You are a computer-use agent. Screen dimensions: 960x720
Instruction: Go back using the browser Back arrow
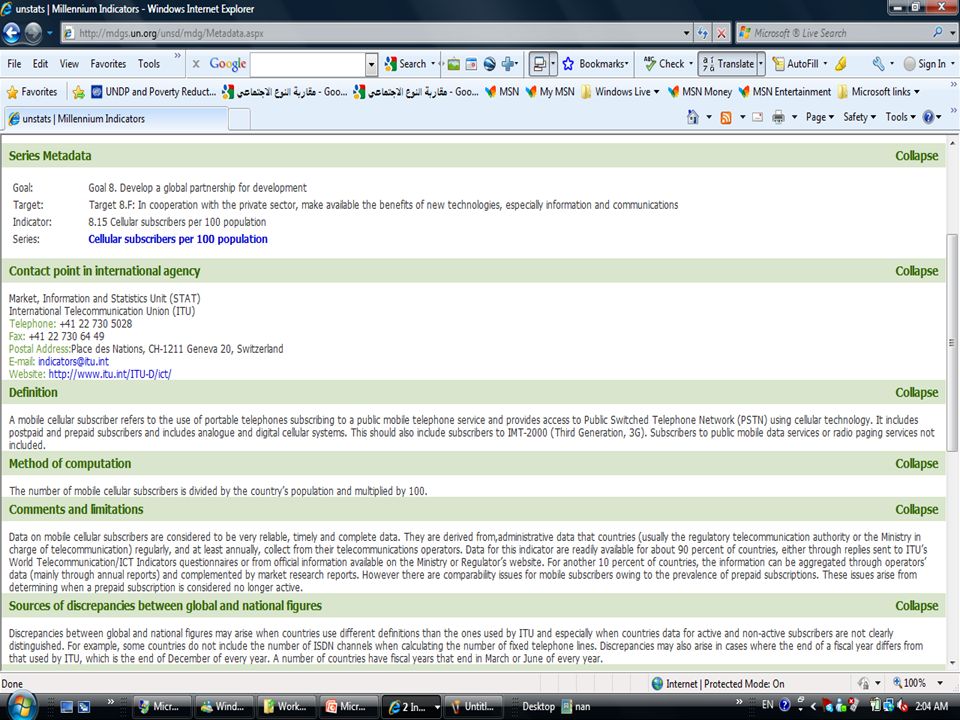pyautogui.click(x=12, y=32)
